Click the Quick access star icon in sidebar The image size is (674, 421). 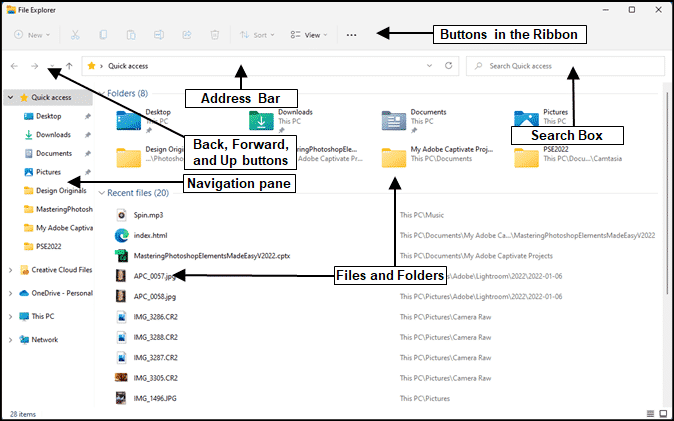(x=24, y=98)
